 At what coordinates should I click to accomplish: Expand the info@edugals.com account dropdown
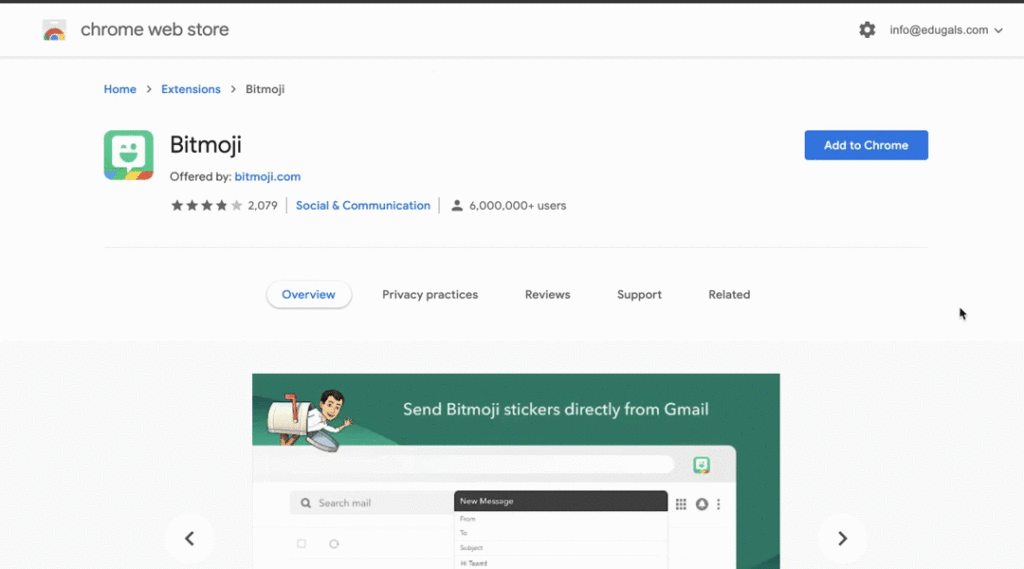pos(946,30)
